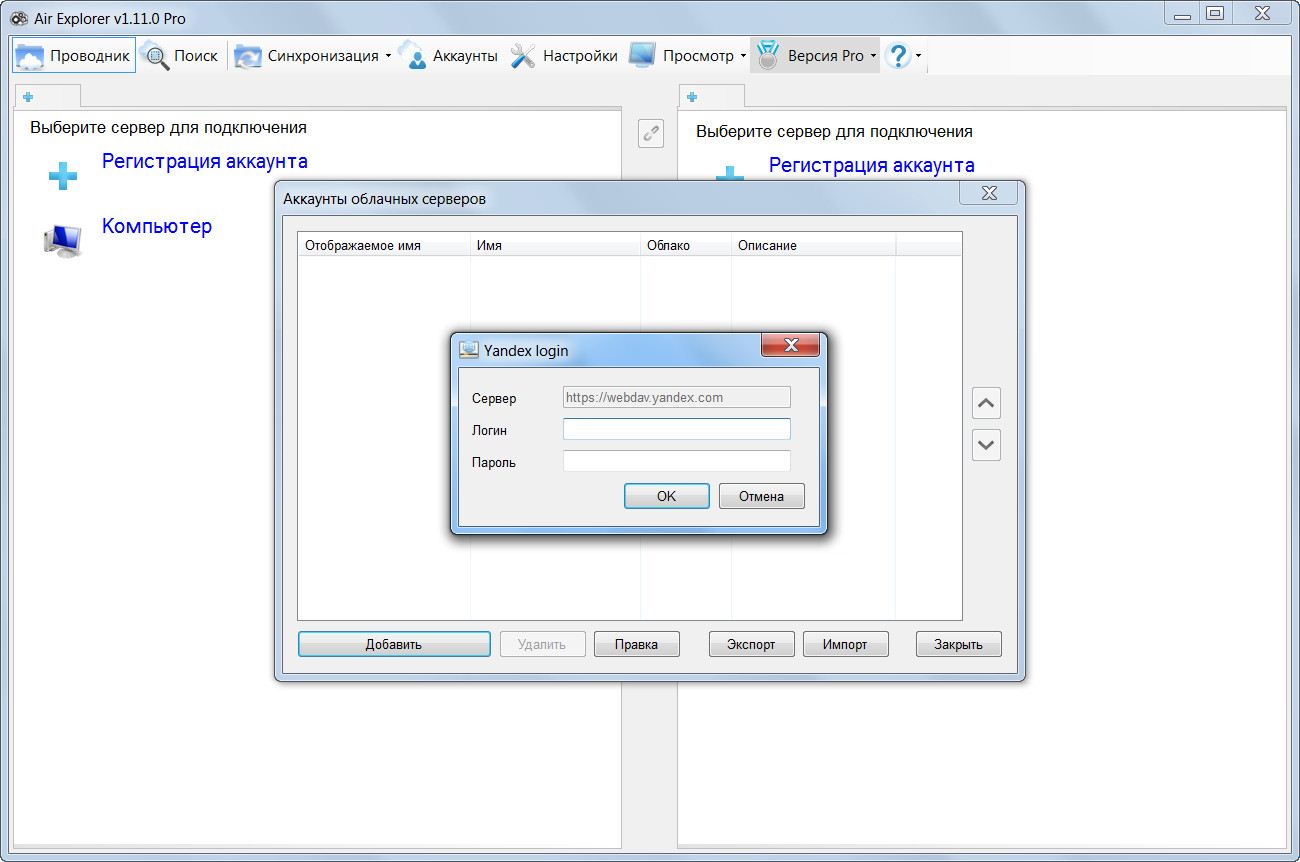The image size is (1300, 862).
Task: Click the Синхронизация toolbar button
Action: pos(306,56)
